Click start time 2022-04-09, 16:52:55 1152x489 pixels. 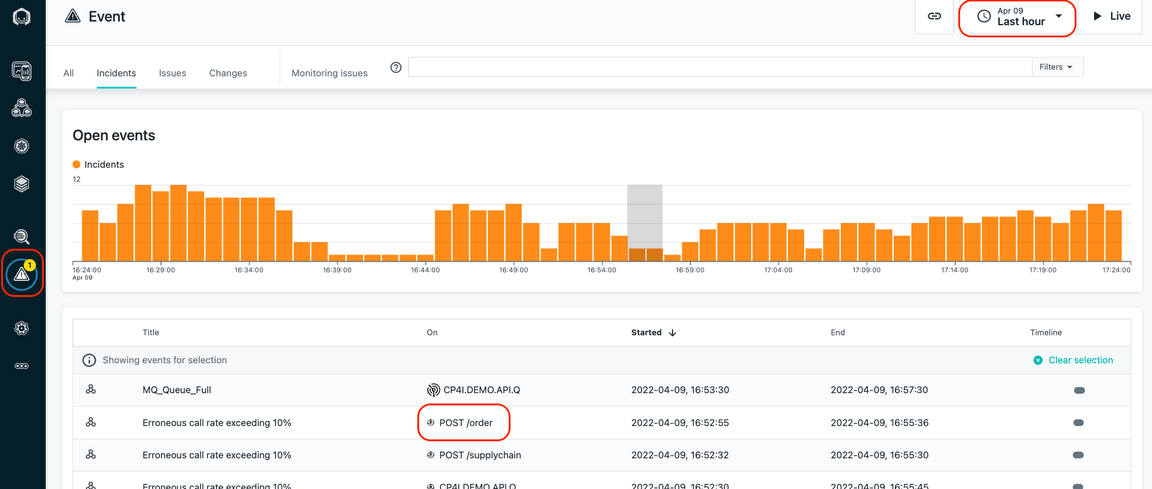pos(680,422)
